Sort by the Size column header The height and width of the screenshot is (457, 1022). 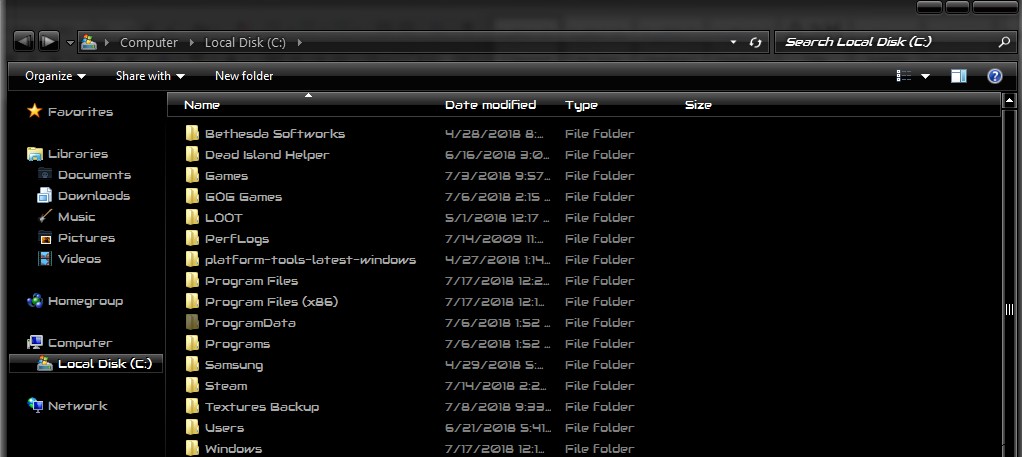point(698,105)
